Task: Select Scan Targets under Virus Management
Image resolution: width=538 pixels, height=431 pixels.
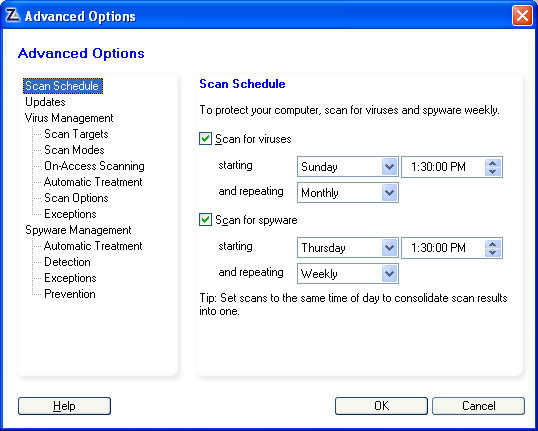Action: pos(76,134)
